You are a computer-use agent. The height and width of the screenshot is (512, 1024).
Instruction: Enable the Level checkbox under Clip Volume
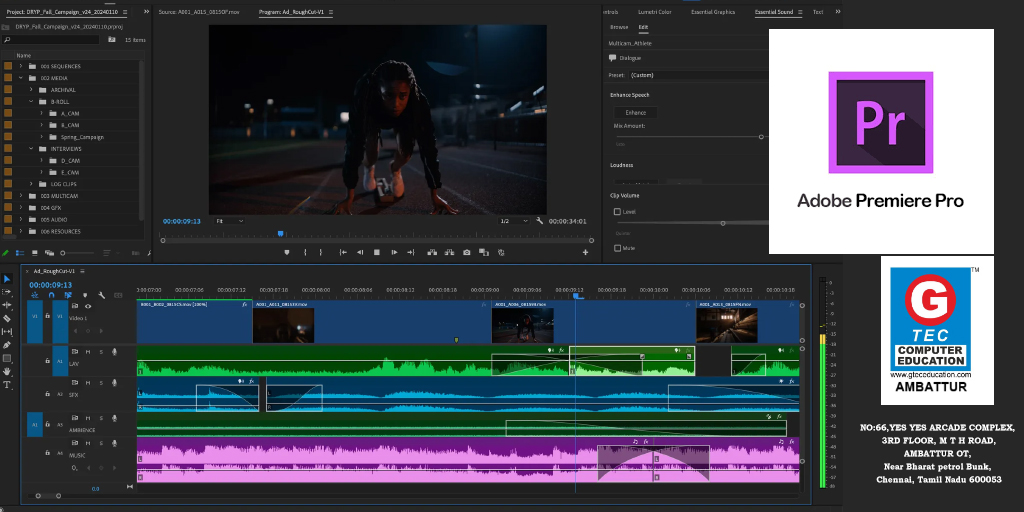tap(617, 211)
